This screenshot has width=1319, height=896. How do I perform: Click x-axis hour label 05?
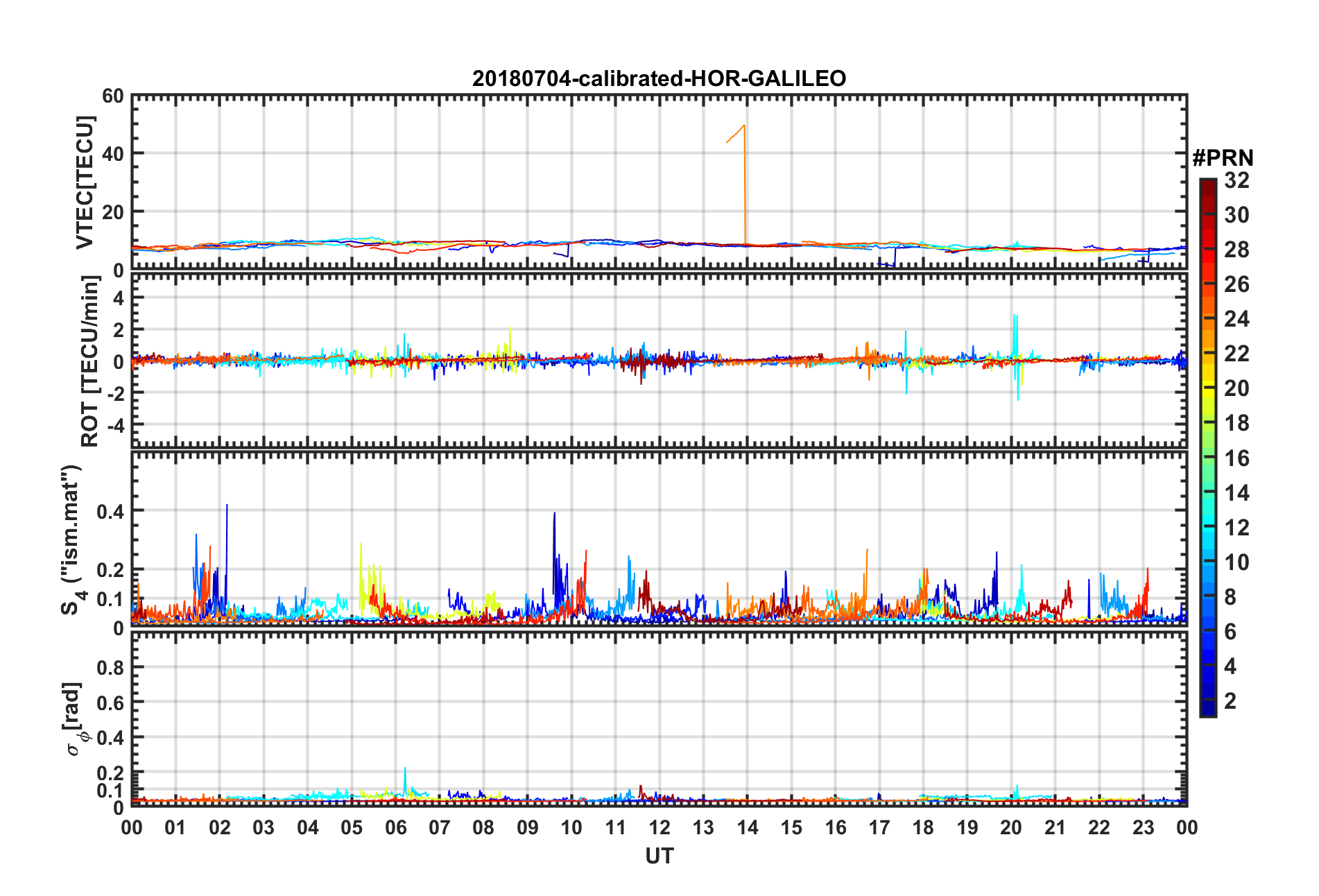(352, 827)
